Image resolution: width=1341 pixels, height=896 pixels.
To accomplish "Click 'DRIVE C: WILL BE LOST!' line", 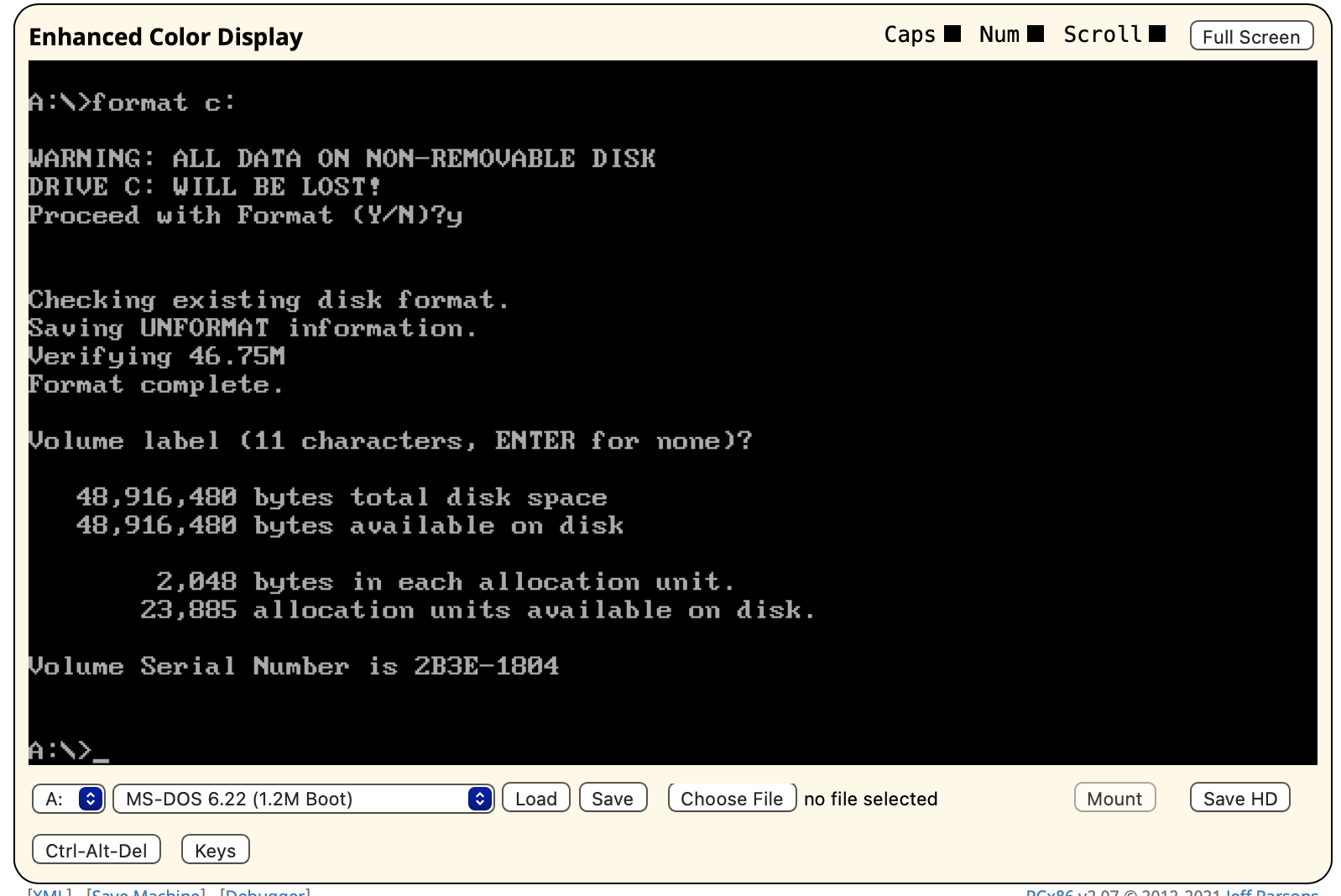I will (x=205, y=186).
